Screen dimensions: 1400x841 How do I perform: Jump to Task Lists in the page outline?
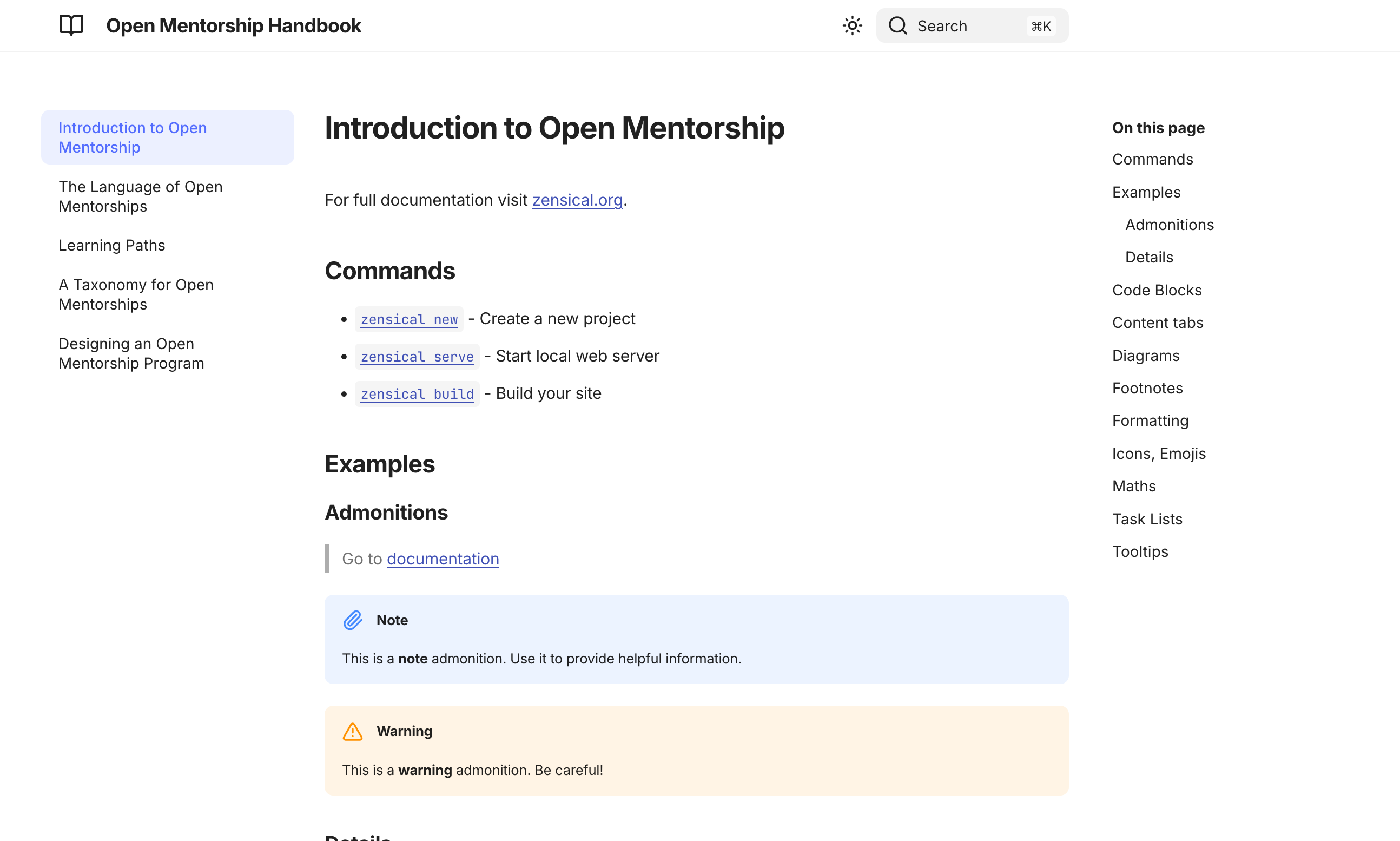click(1147, 519)
